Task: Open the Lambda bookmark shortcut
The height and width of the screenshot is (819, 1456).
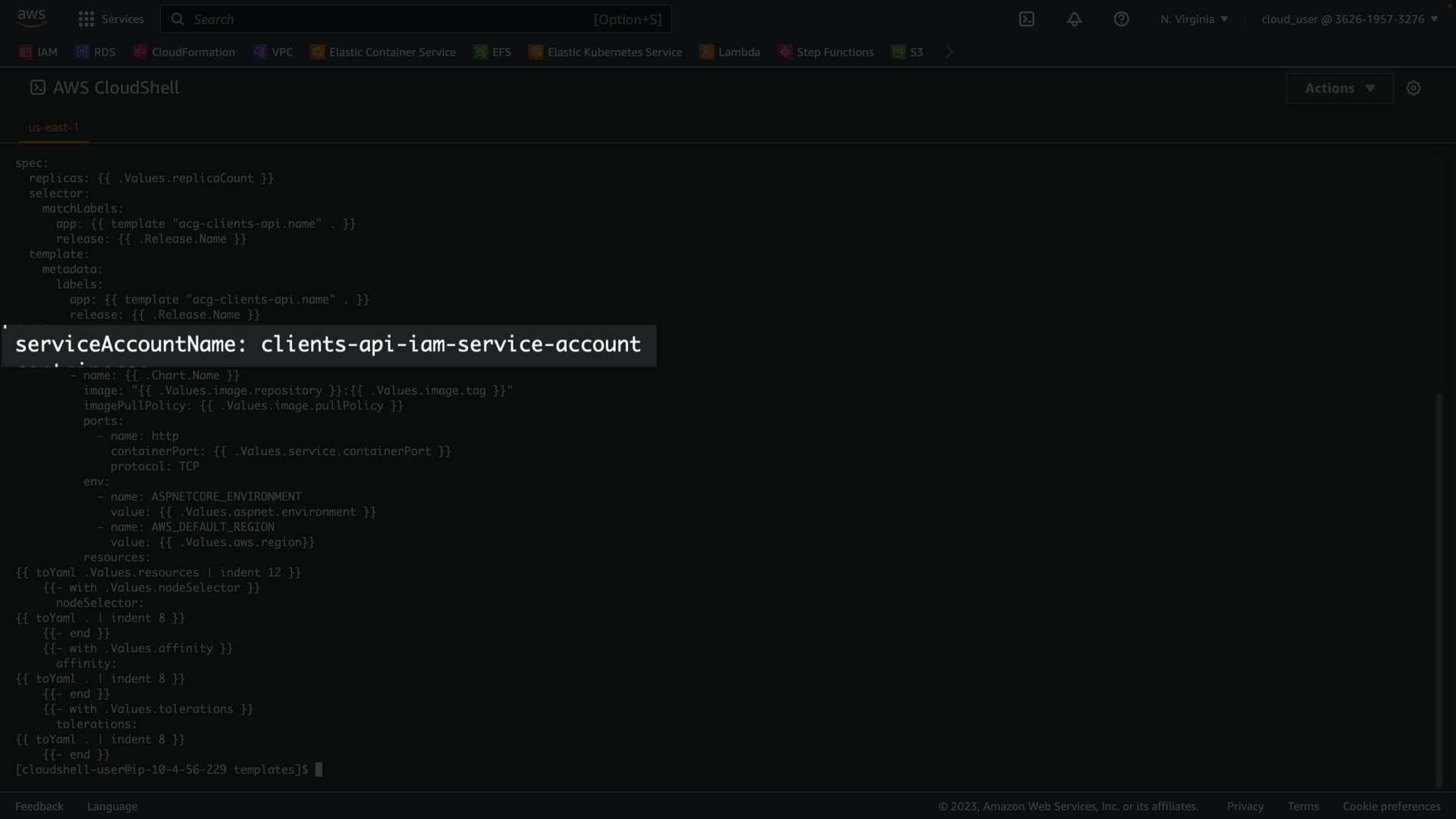Action: (730, 52)
